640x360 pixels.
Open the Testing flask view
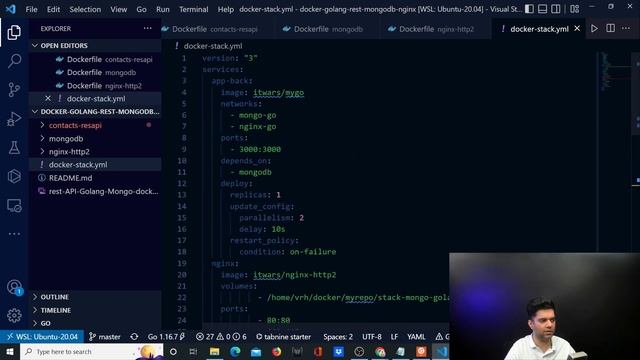14,147
